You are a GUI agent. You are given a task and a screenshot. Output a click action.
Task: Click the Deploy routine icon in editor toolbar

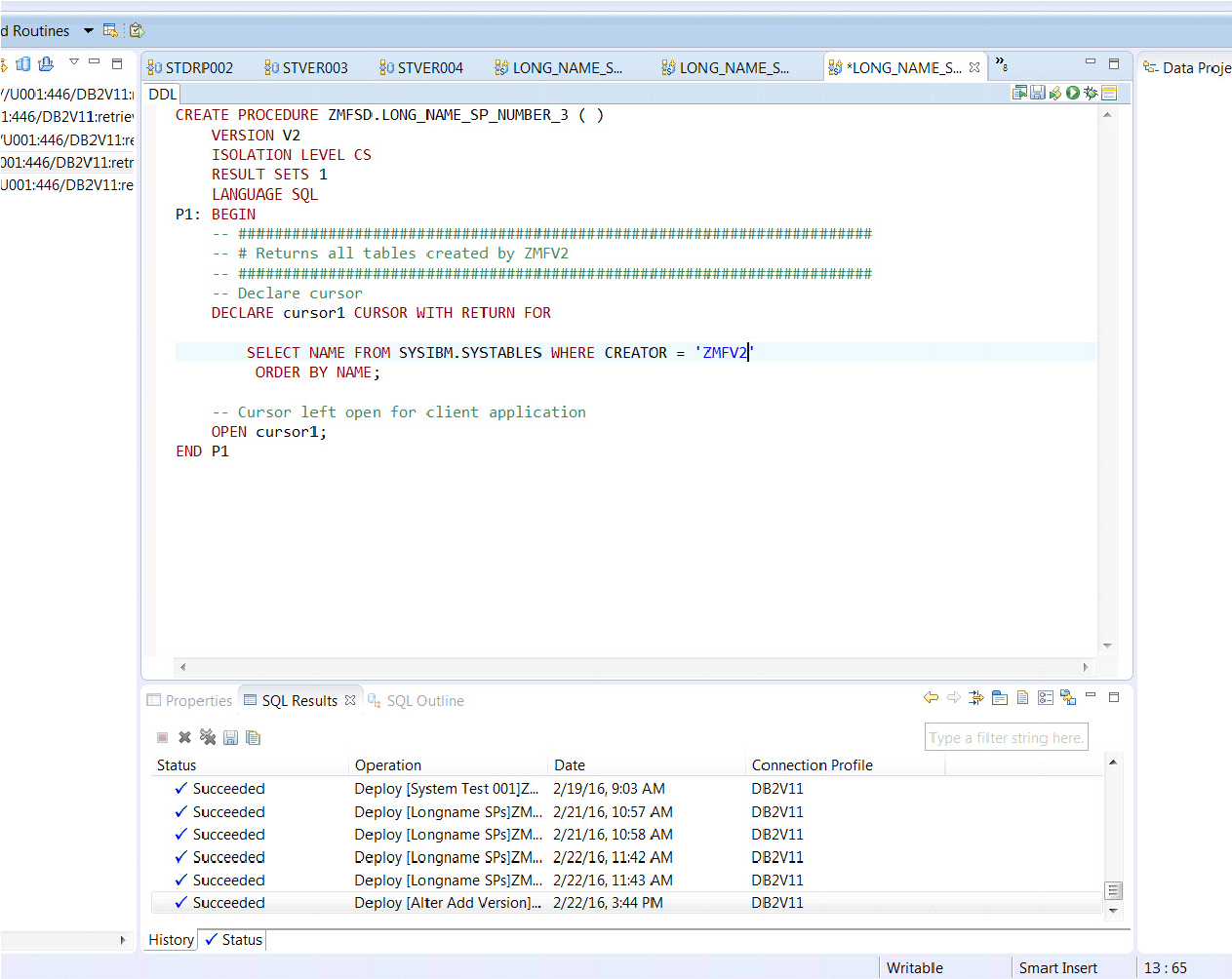[x=1055, y=93]
